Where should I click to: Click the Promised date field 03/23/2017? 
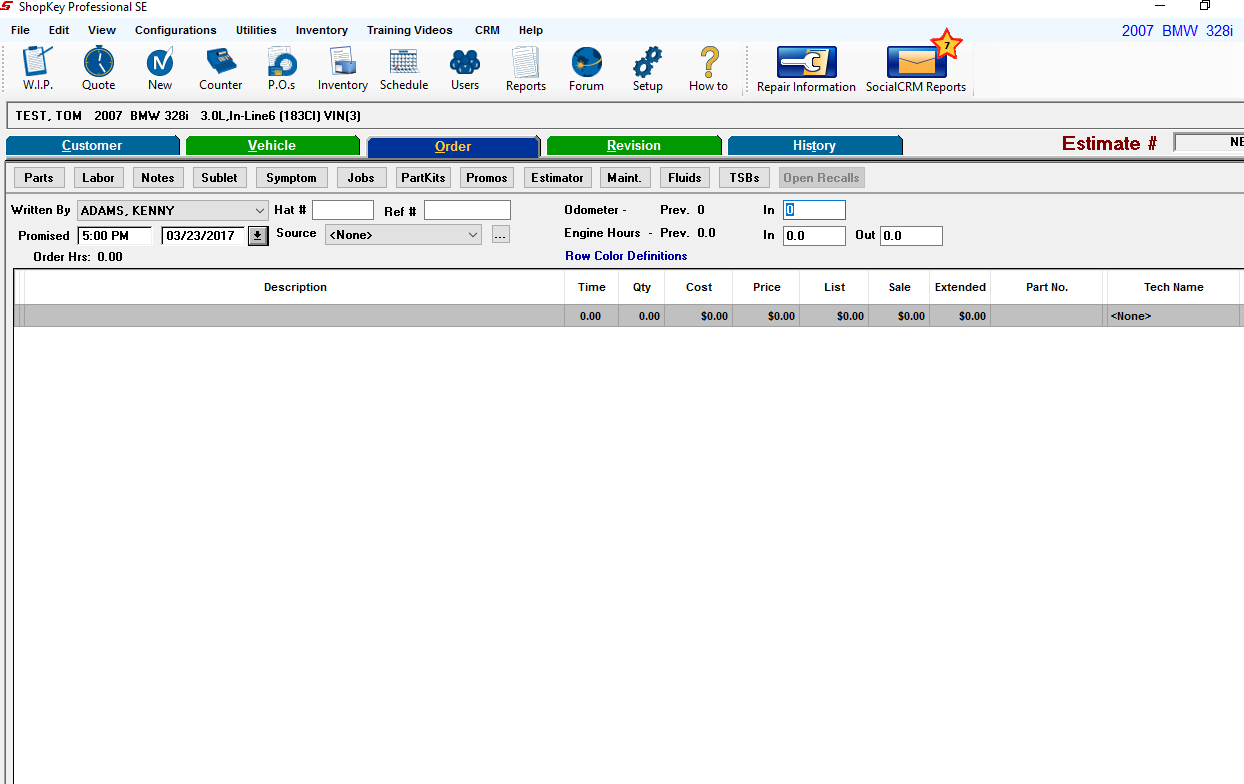(x=204, y=236)
